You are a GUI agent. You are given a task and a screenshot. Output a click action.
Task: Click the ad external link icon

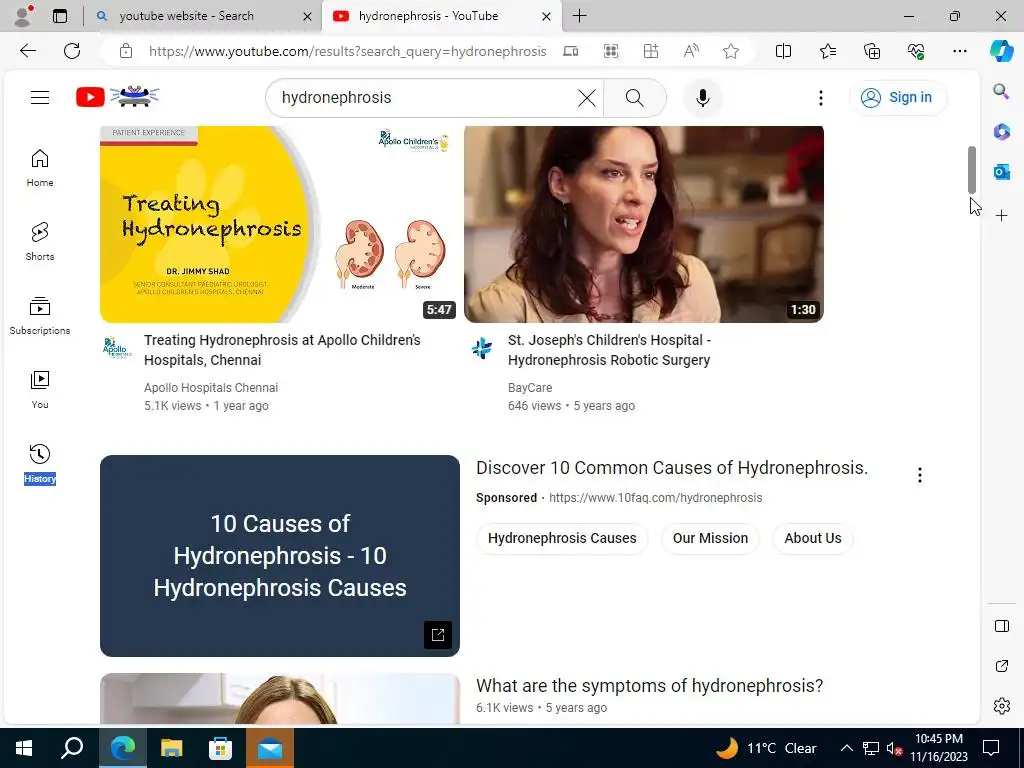tap(438, 634)
